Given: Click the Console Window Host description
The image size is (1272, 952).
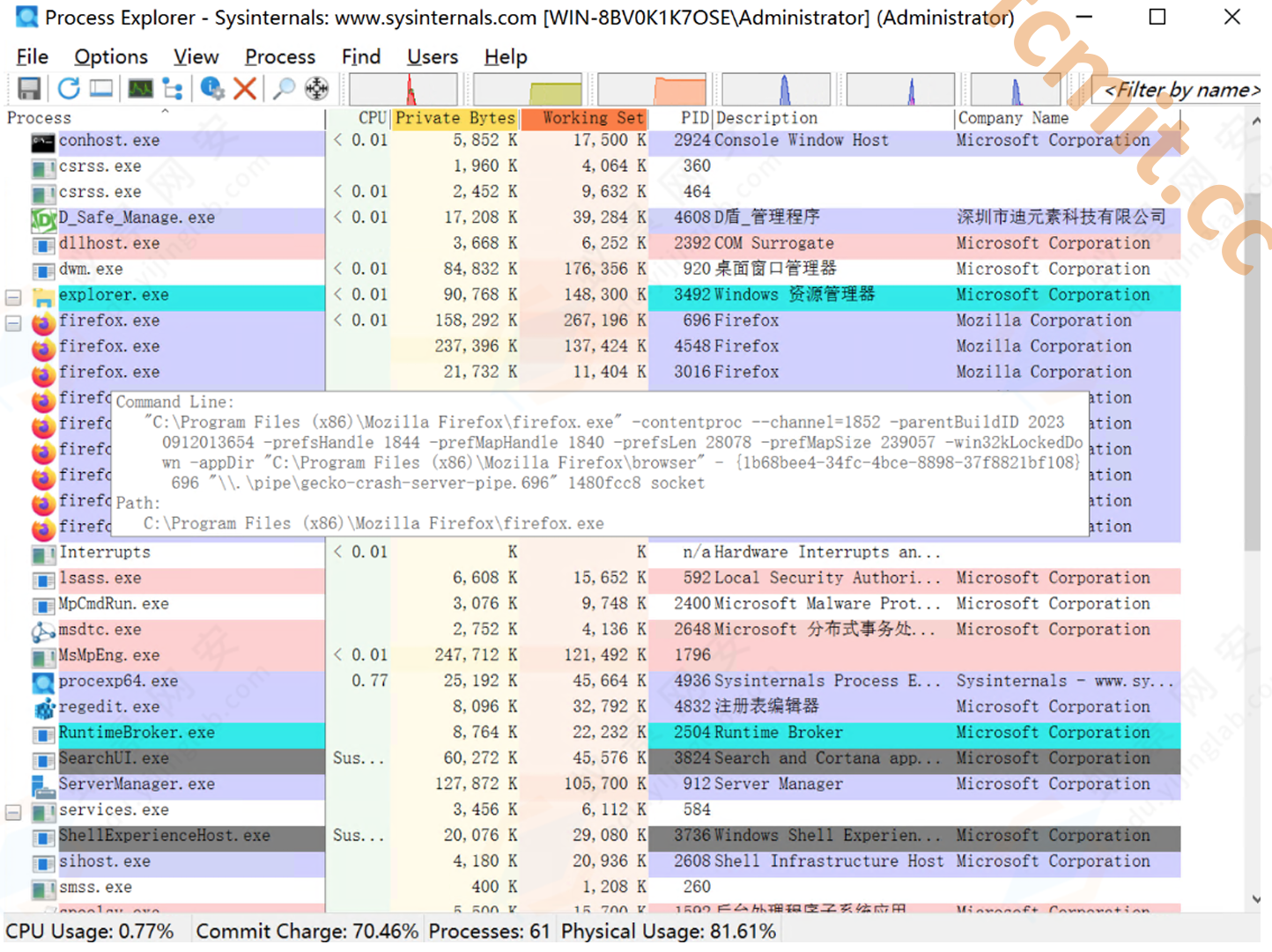Looking at the screenshot, I should tap(802, 140).
